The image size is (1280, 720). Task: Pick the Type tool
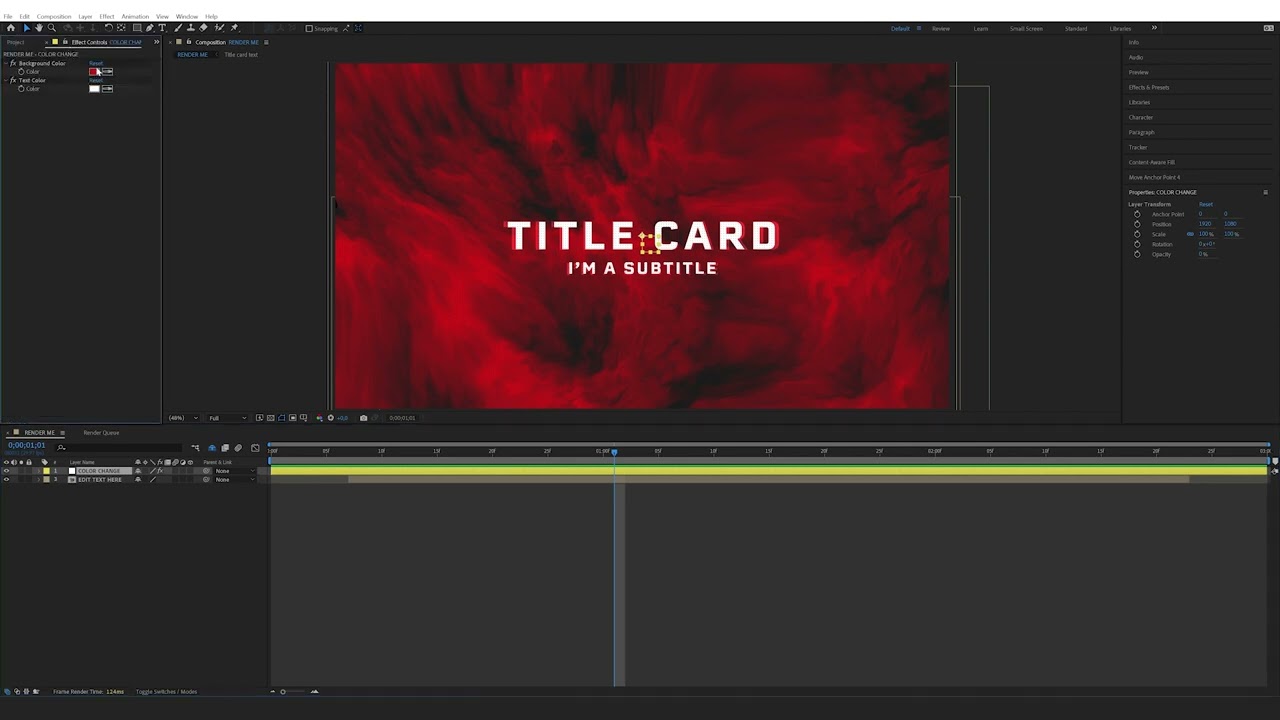160,28
